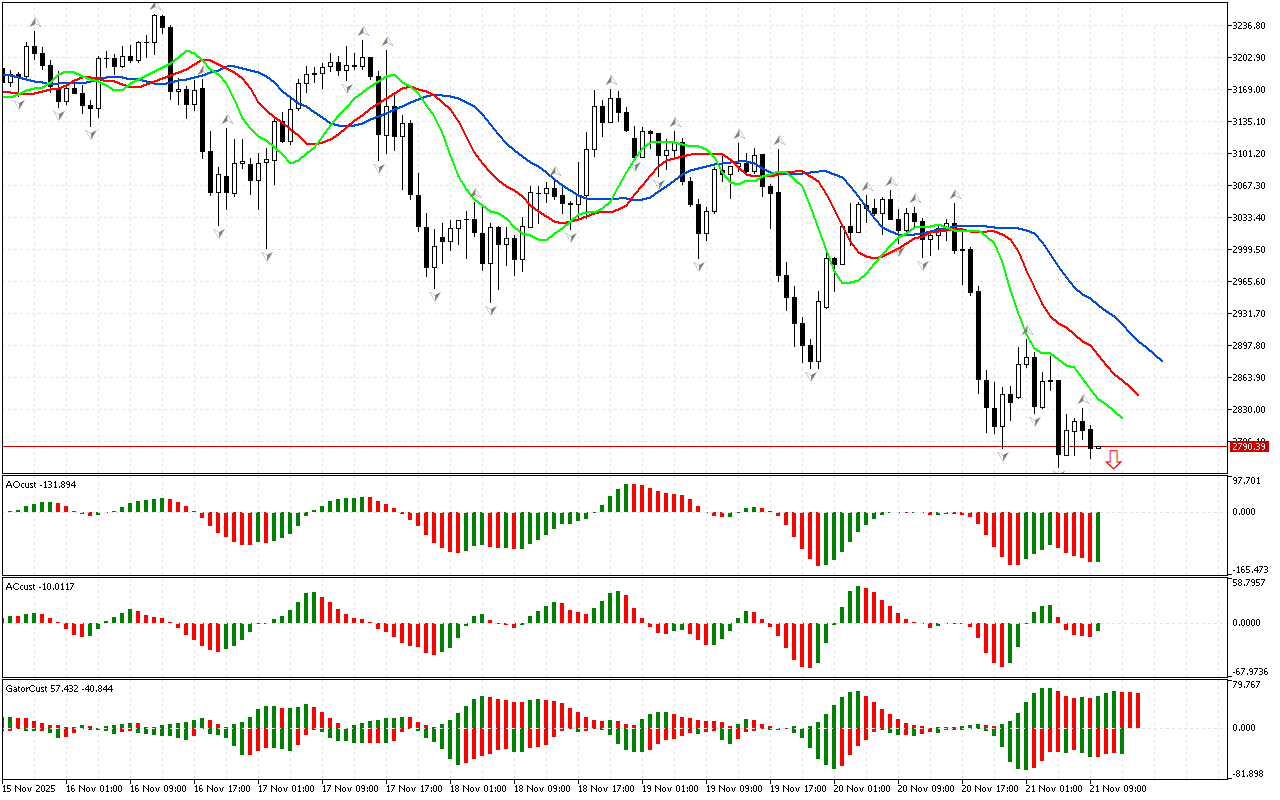1280x800 pixels.
Task: Click the green Alligator lips line's right end
Action: coord(1121,417)
